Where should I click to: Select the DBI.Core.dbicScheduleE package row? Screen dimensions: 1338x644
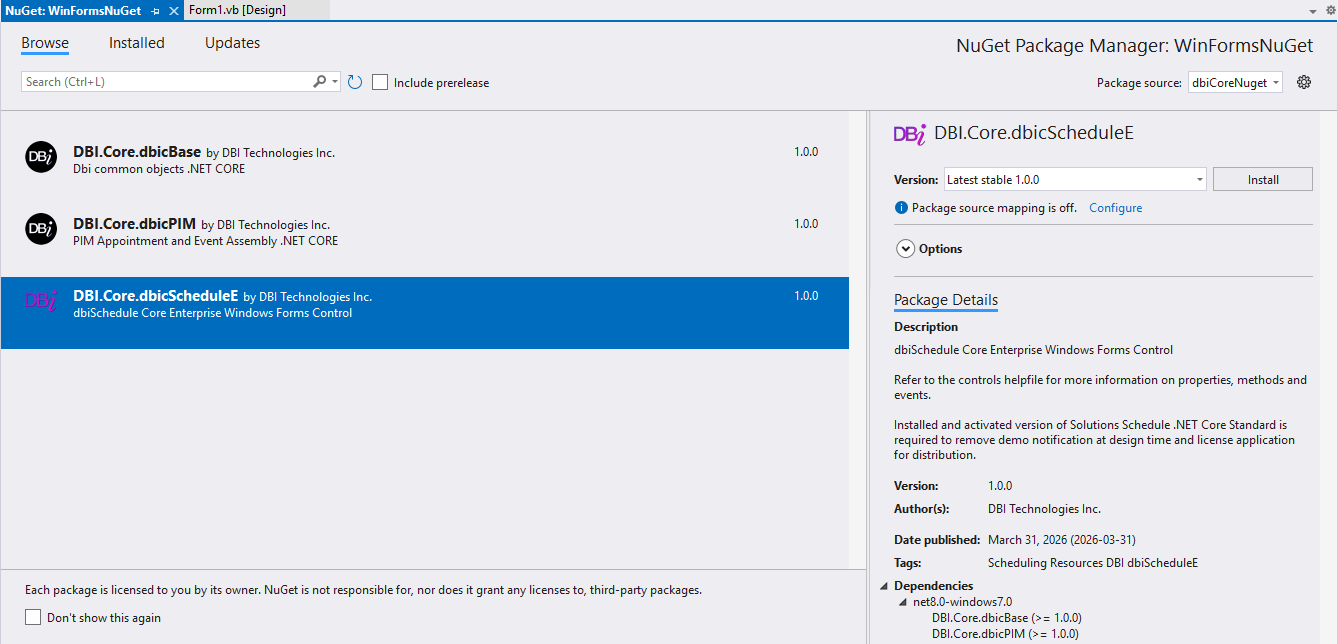424,313
